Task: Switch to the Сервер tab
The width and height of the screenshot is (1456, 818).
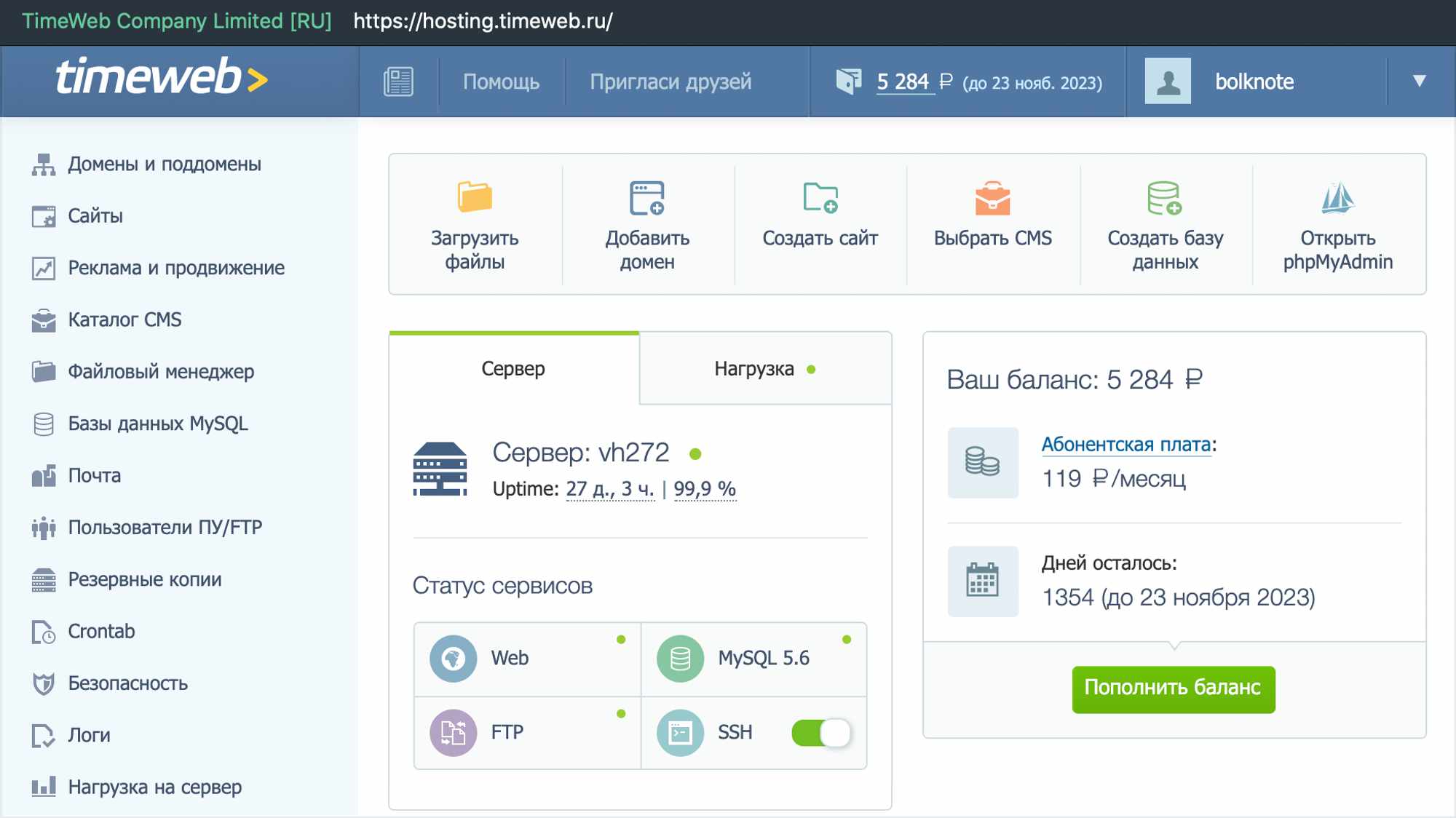Action: (x=514, y=369)
